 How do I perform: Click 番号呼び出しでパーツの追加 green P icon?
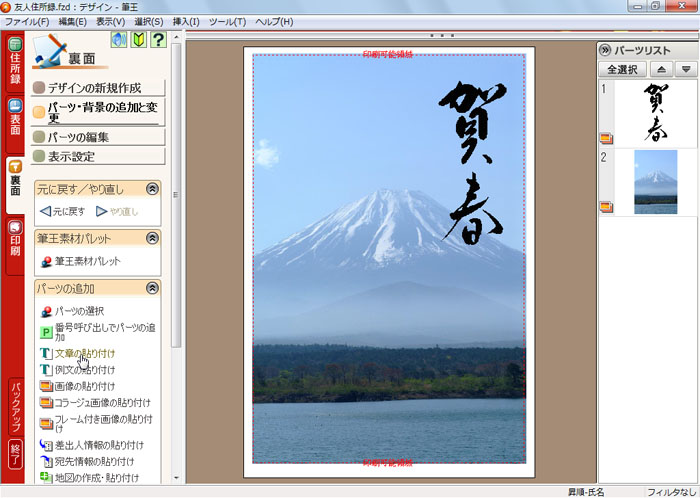(46, 331)
